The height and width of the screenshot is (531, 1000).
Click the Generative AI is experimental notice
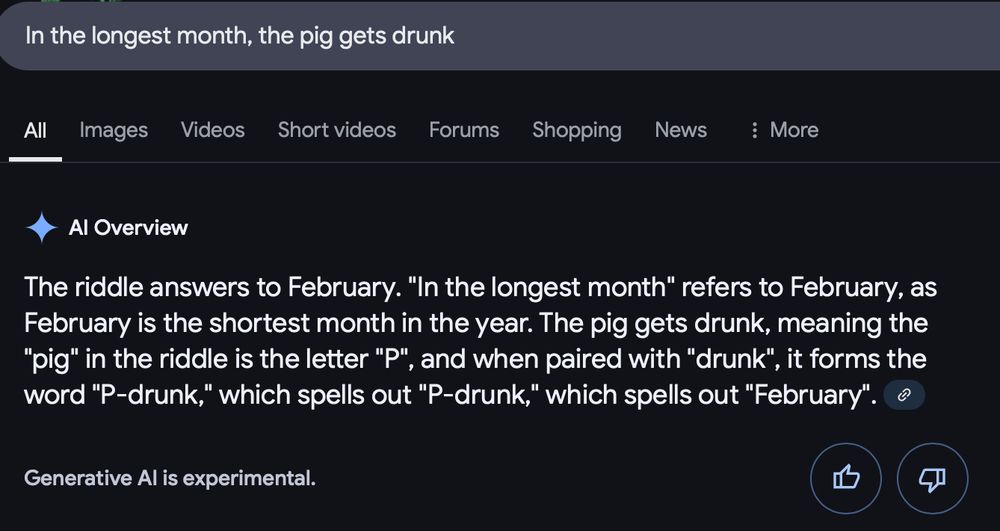[170, 478]
